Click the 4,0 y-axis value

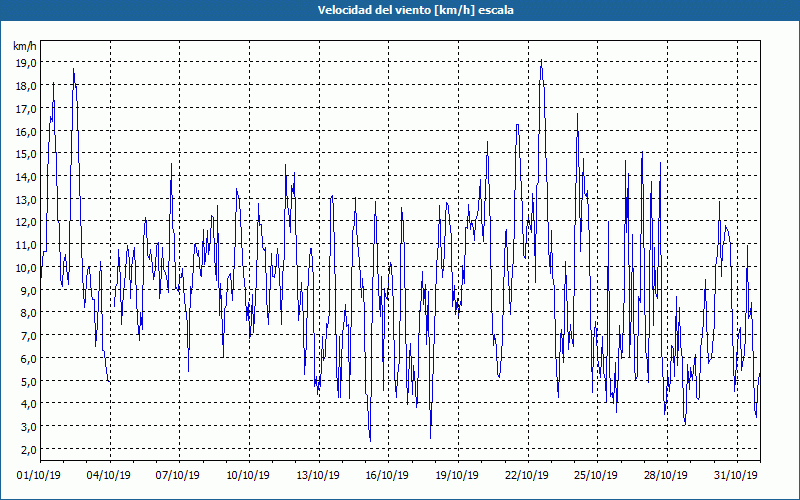point(29,404)
